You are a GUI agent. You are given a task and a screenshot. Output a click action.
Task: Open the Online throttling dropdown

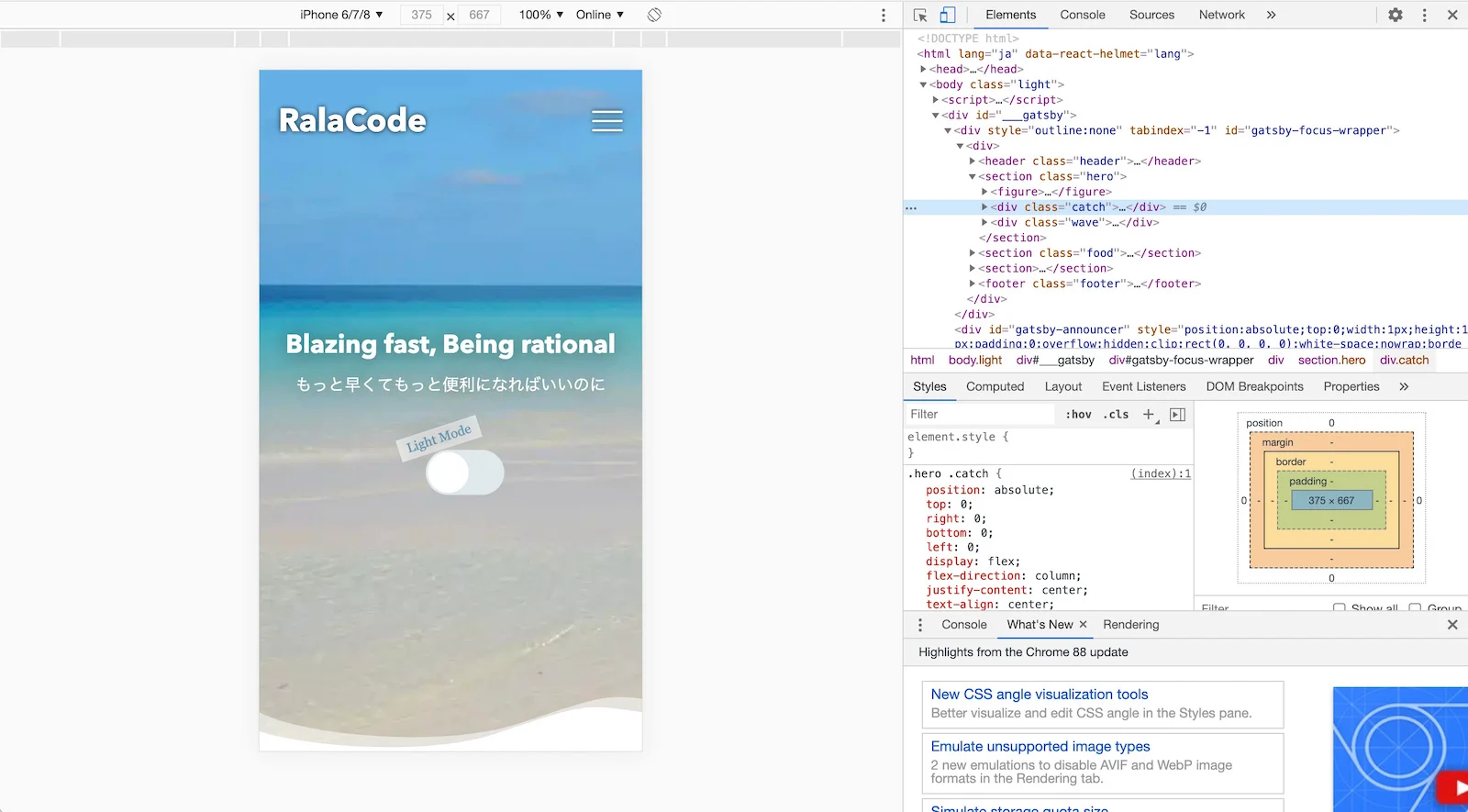(x=600, y=15)
